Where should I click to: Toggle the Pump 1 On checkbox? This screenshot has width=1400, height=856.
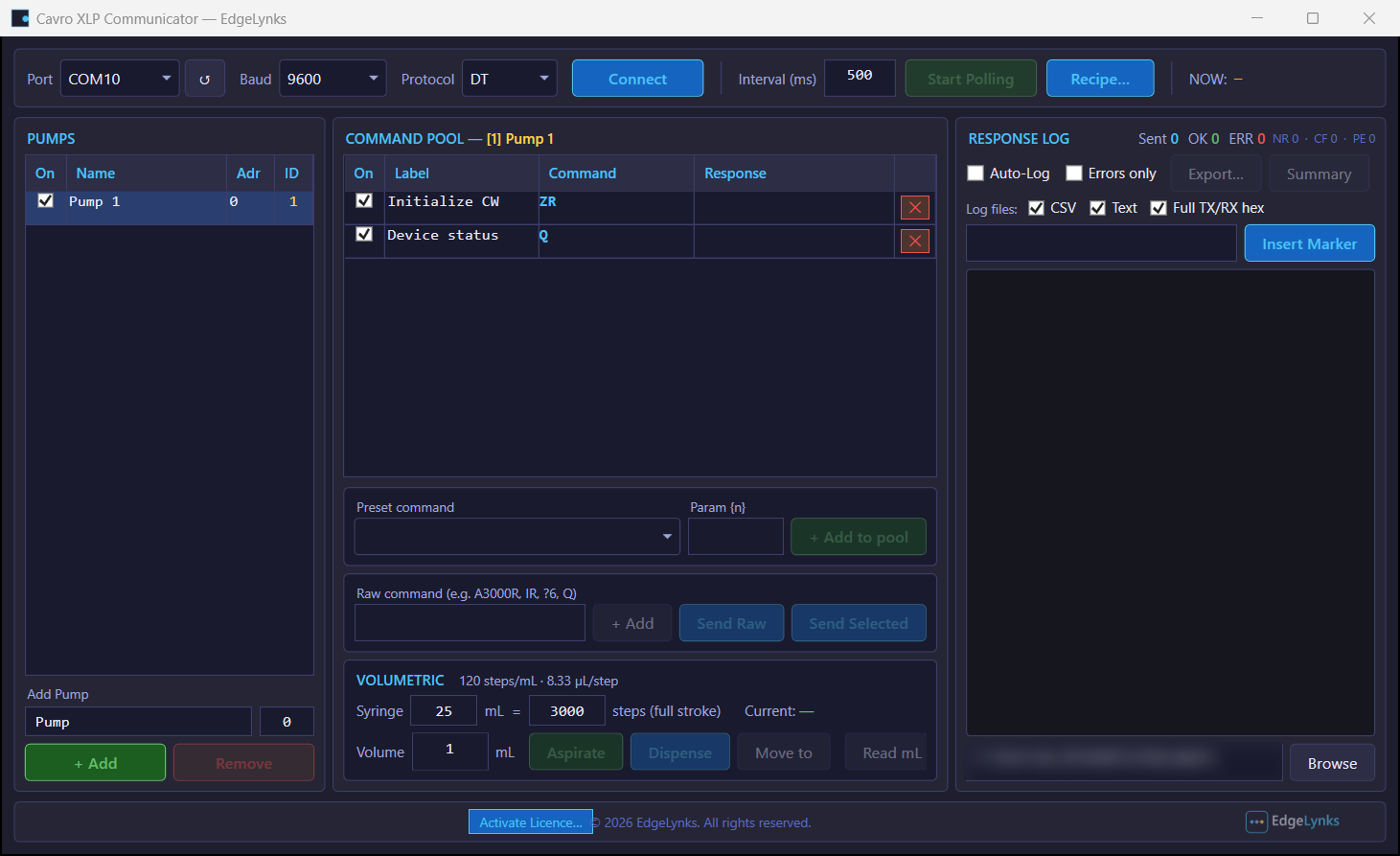(45, 200)
